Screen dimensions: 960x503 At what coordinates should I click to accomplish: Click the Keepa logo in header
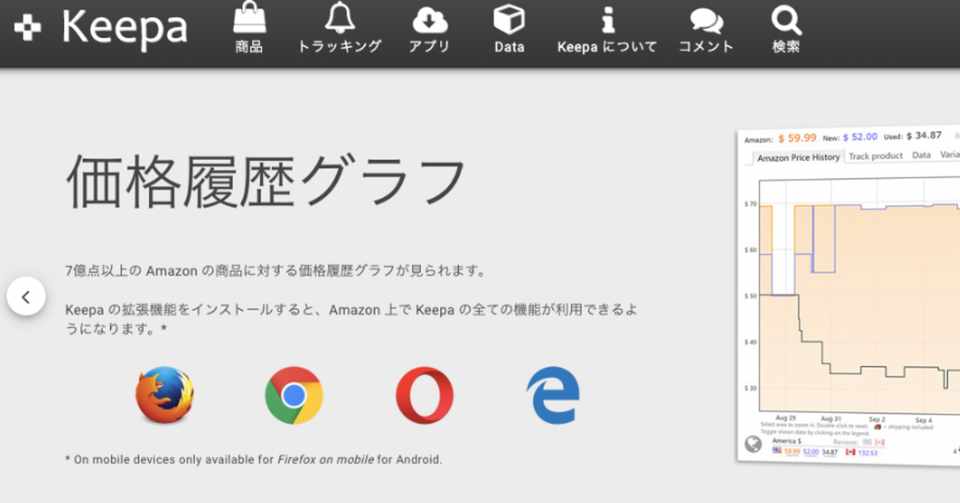point(100,28)
